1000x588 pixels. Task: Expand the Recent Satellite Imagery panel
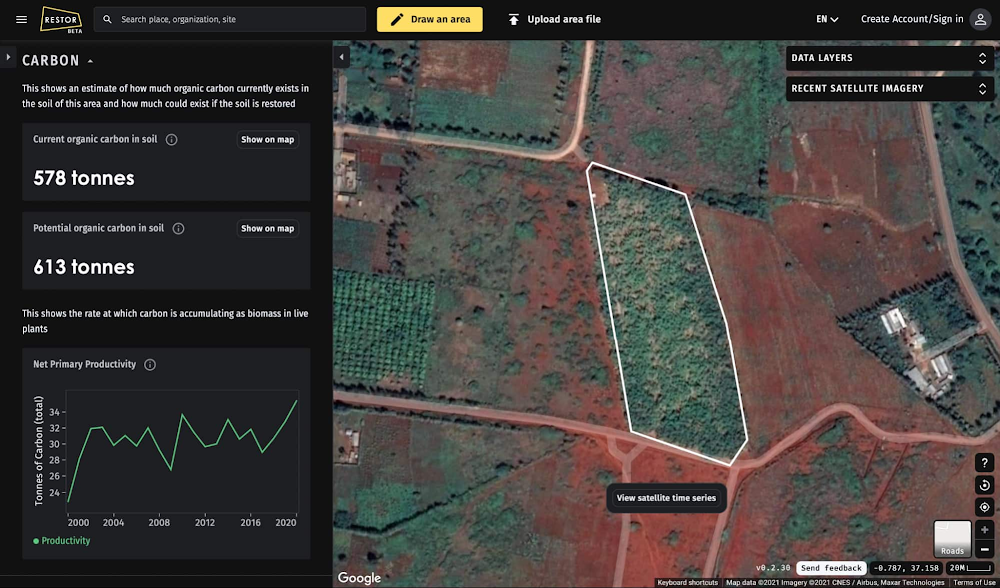tap(888, 89)
